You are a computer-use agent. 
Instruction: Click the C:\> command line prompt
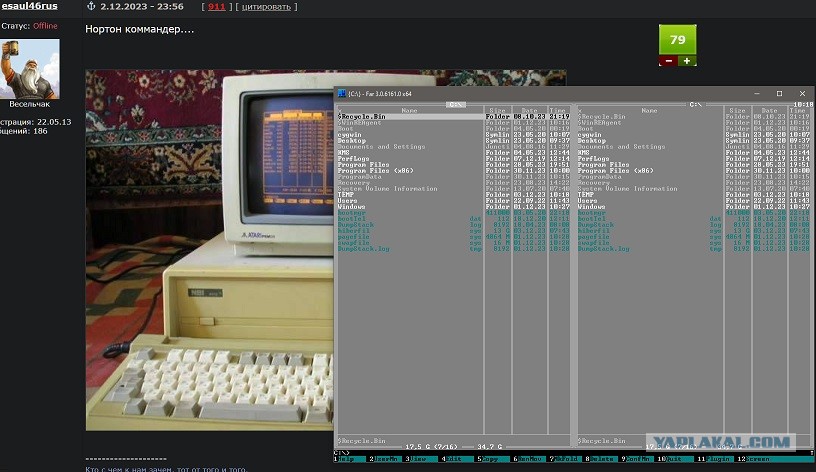(342, 453)
